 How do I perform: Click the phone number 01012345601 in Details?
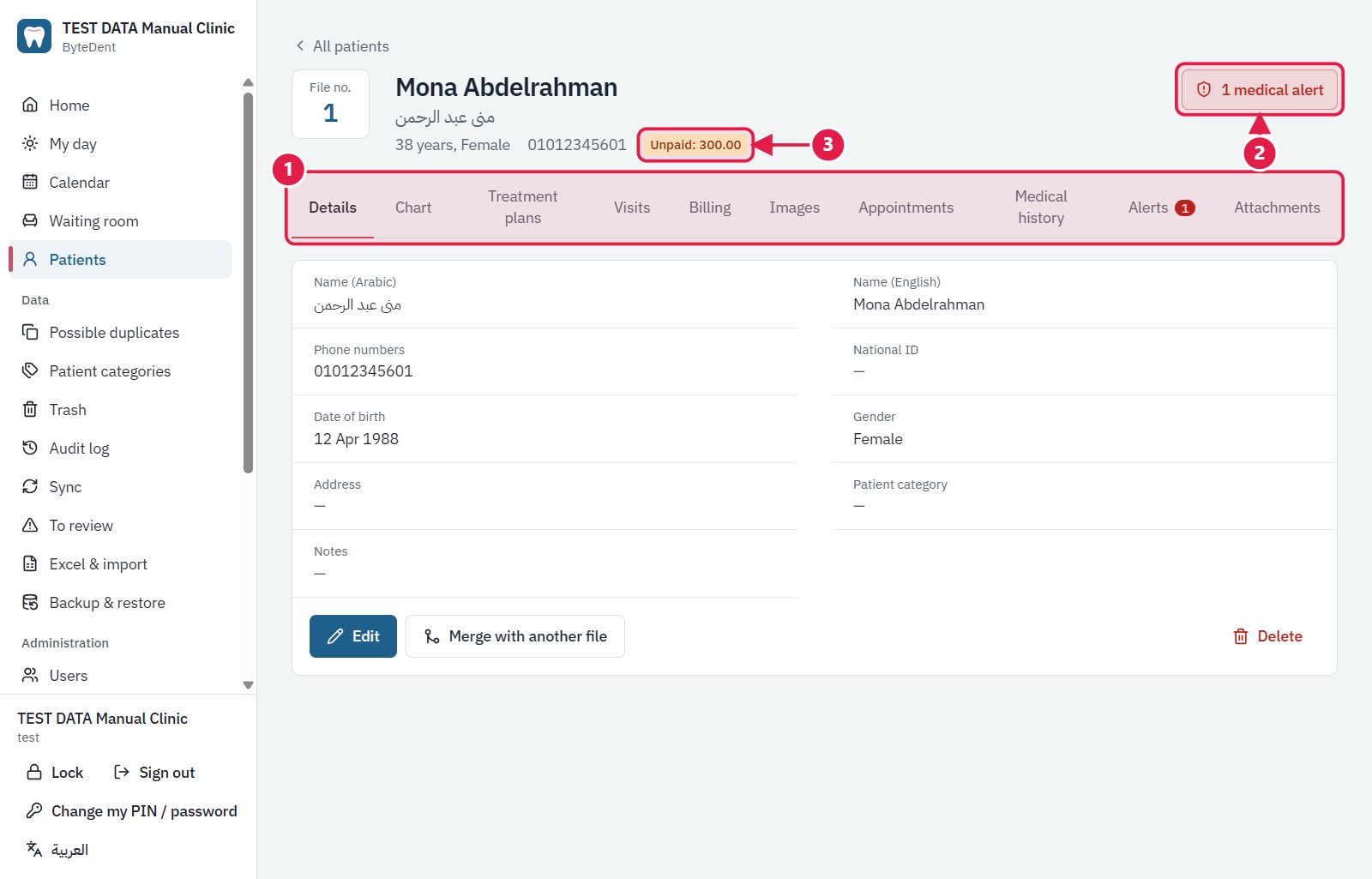[x=364, y=371]
